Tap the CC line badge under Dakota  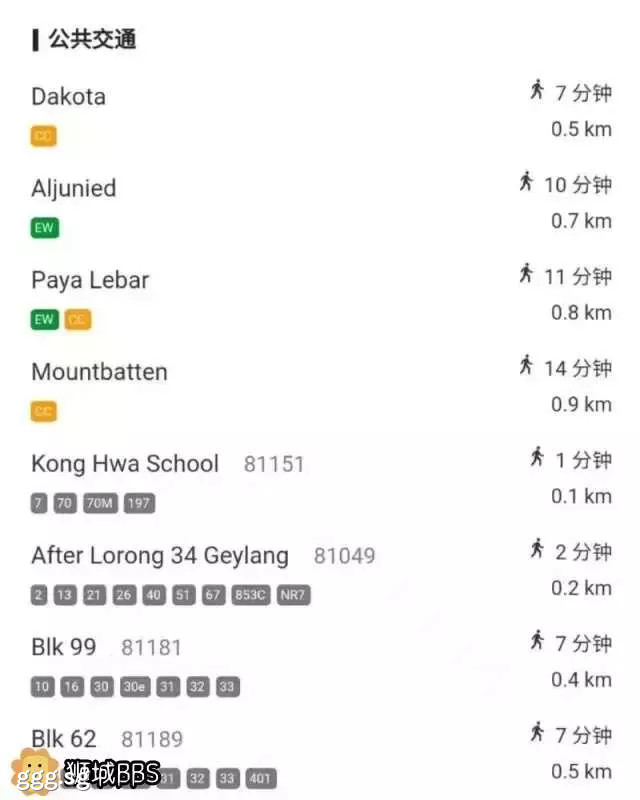[43, 136]
